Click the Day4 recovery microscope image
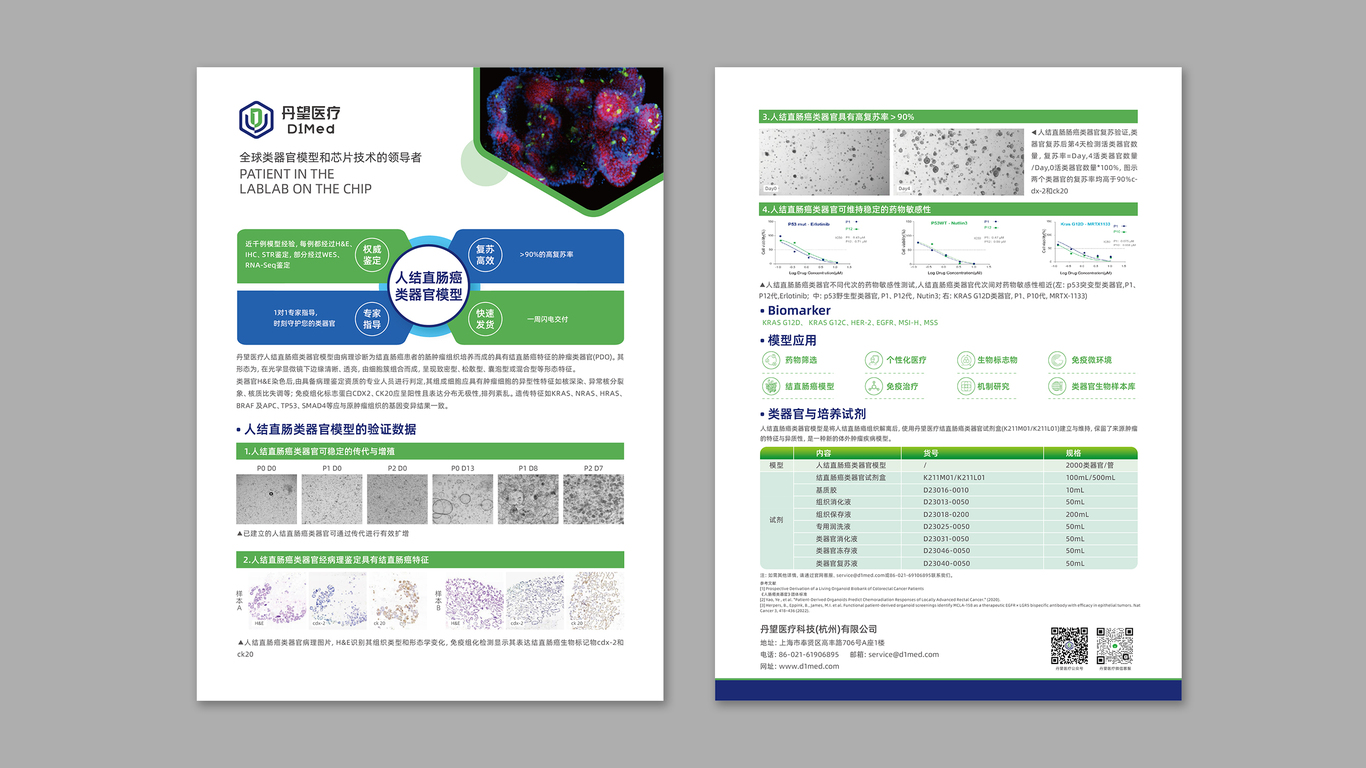Screen dimensions: 1366x768 [x=958, y=160]
